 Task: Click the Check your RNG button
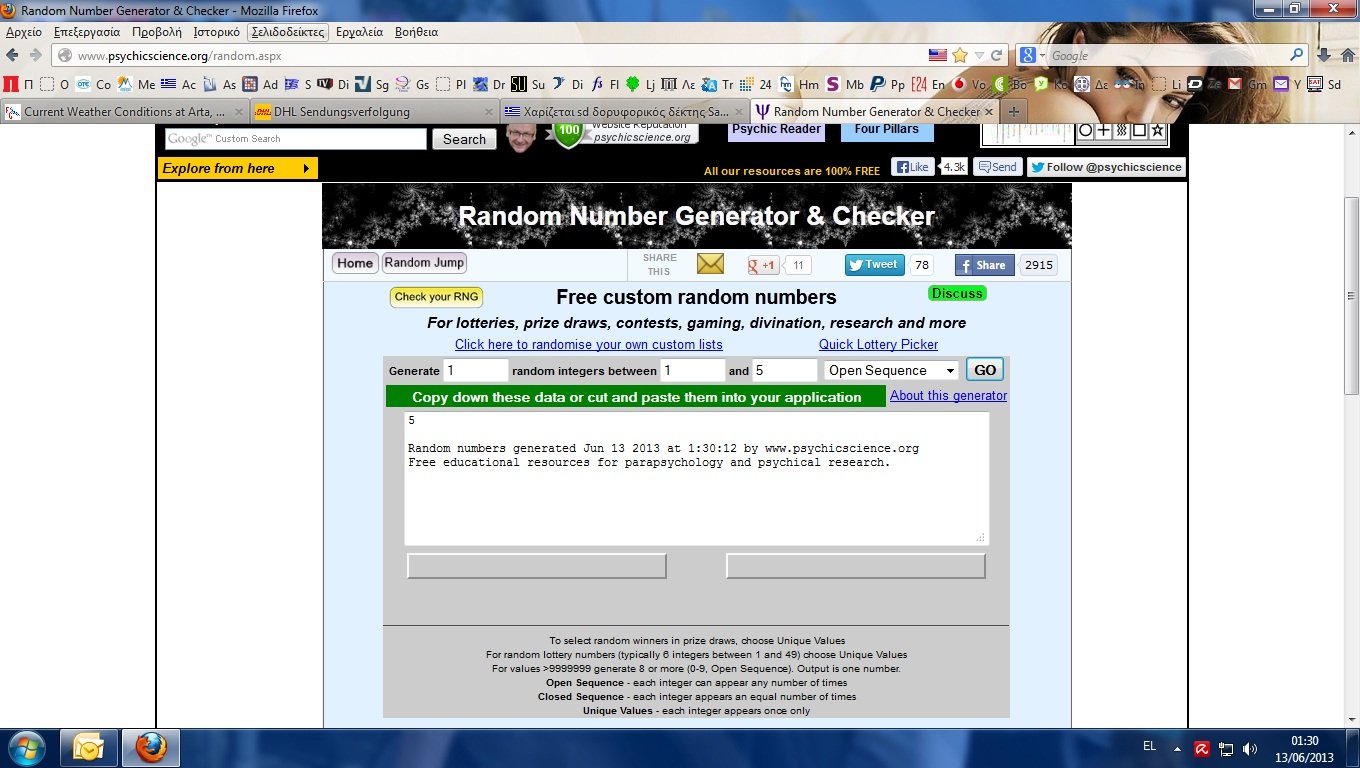[437, 297]
